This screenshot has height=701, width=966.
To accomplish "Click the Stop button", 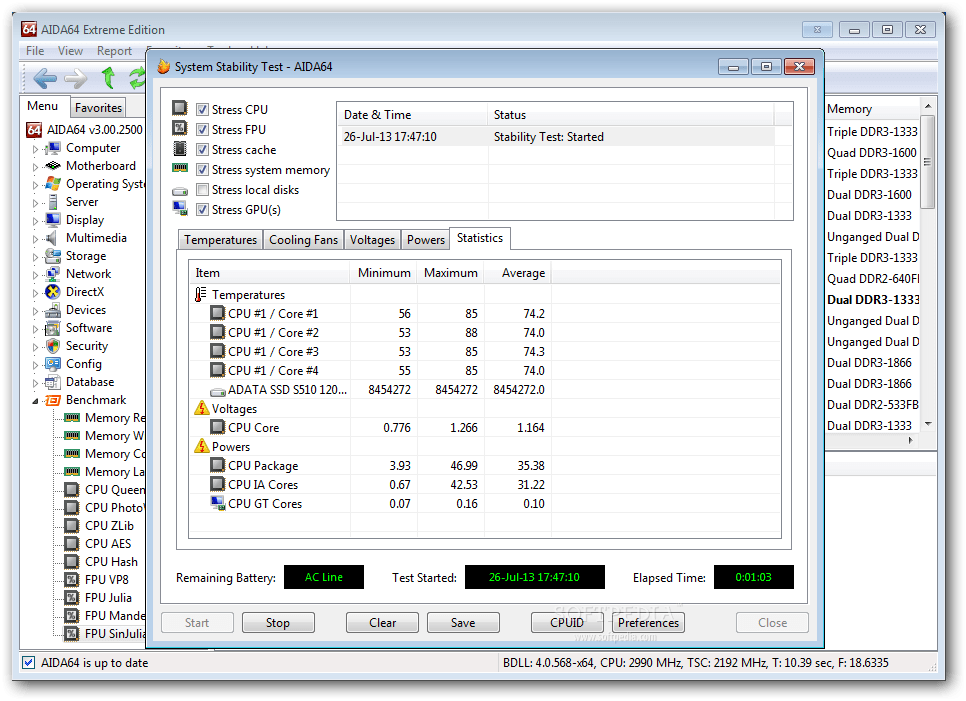I will point(278,623).
